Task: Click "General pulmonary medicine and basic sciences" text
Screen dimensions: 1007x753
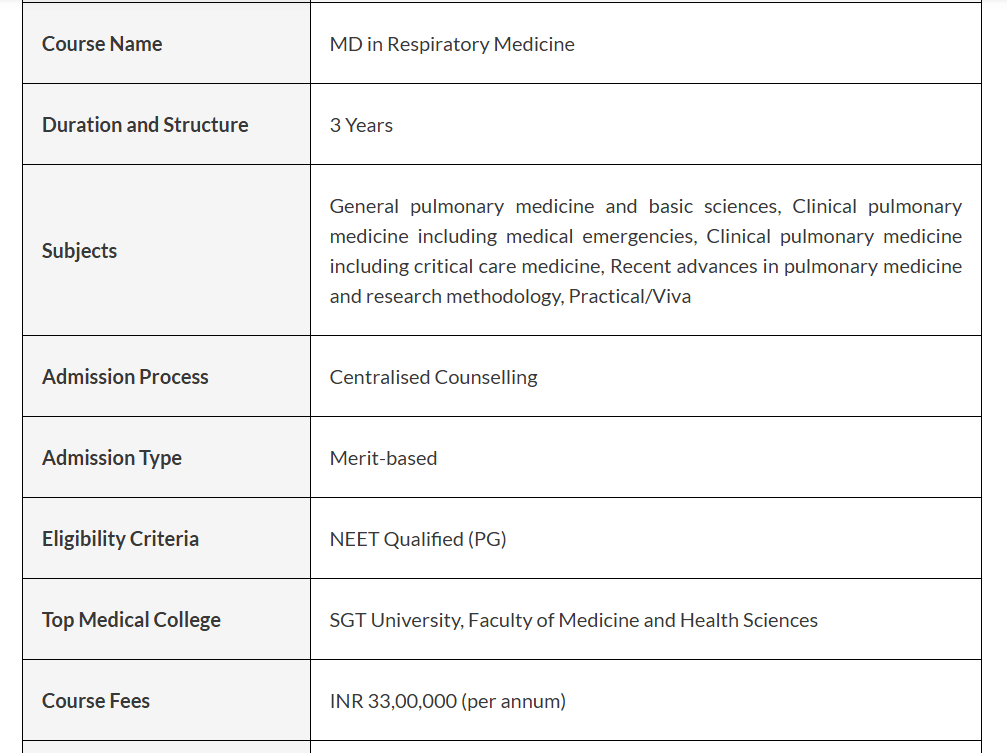Action: pos(554,207)
